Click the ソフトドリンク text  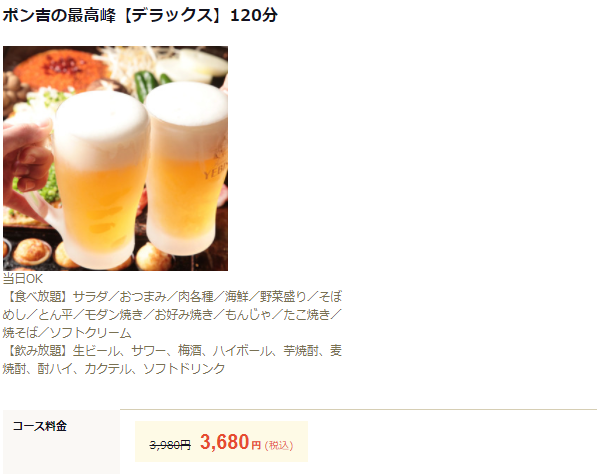pyautogui.click(x=184, y=368)
